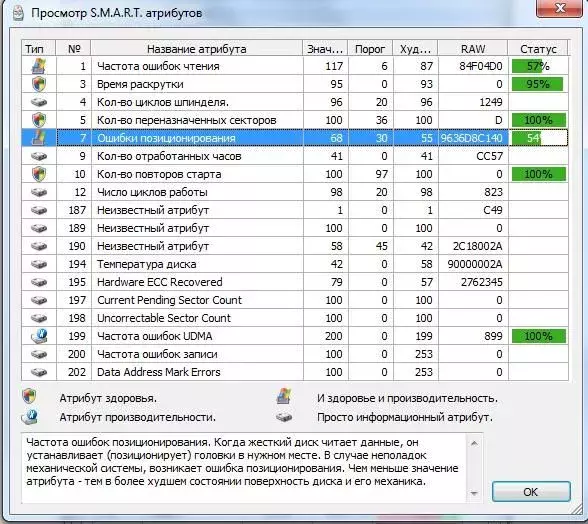The width and height of the screenshot is (588, 524).
Task: Sort by the Название атрибута column header
Action: [x=196, y=49]
